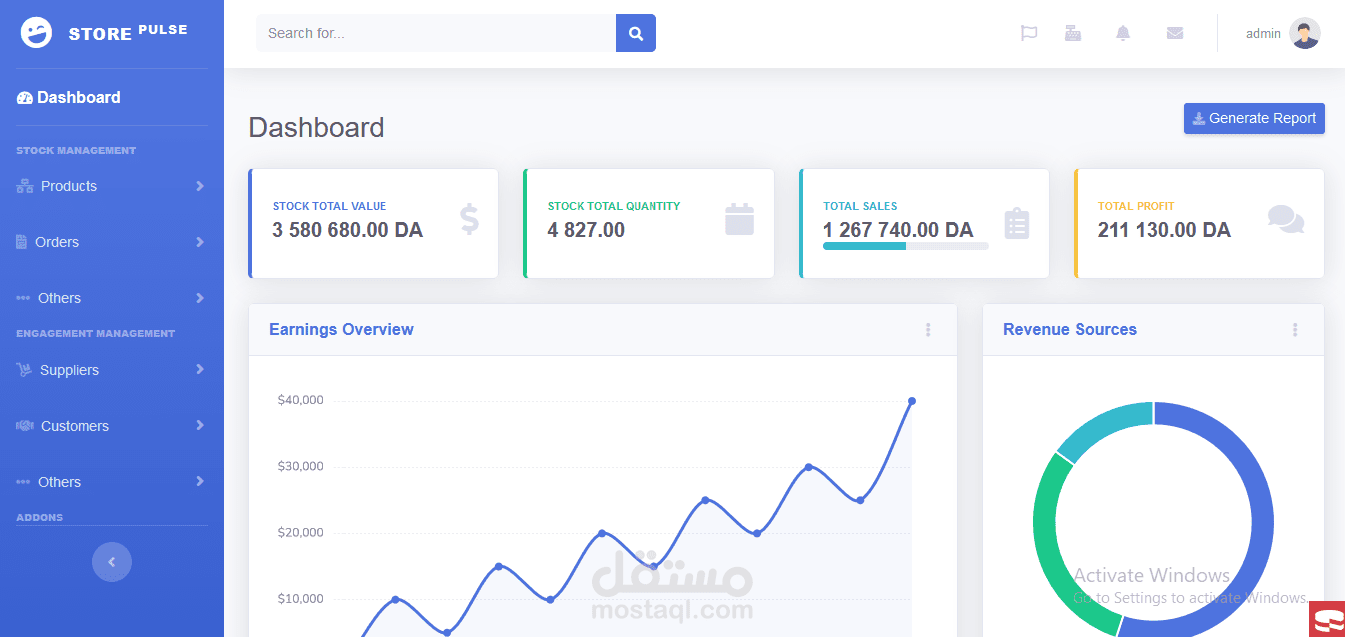
Task: Click the Generate Report button
Action: (1254, 118)
